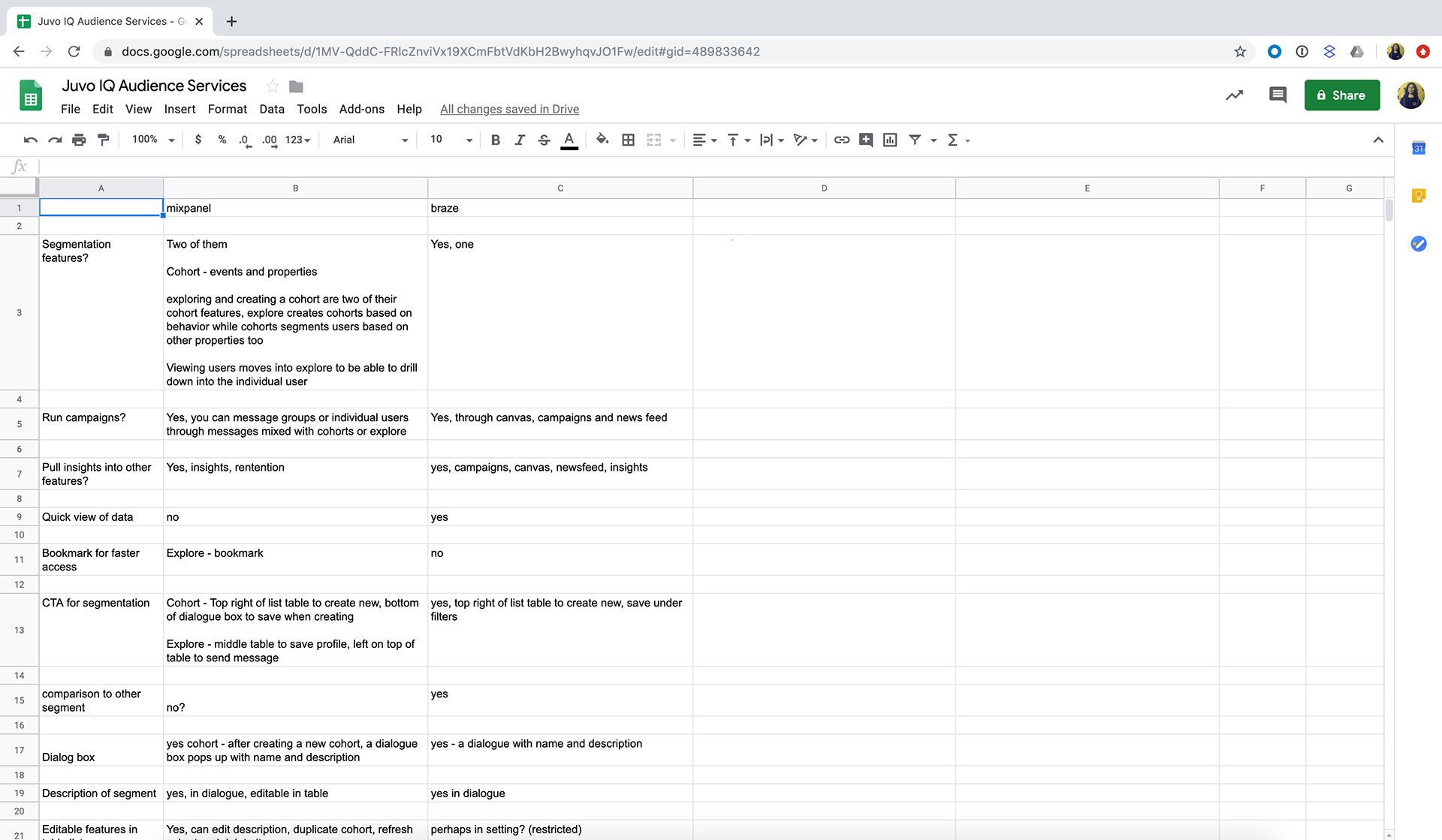Screen dimensions: 1442x840
Task: Click the Undo icon in toolbar
Action: [30, 140]
